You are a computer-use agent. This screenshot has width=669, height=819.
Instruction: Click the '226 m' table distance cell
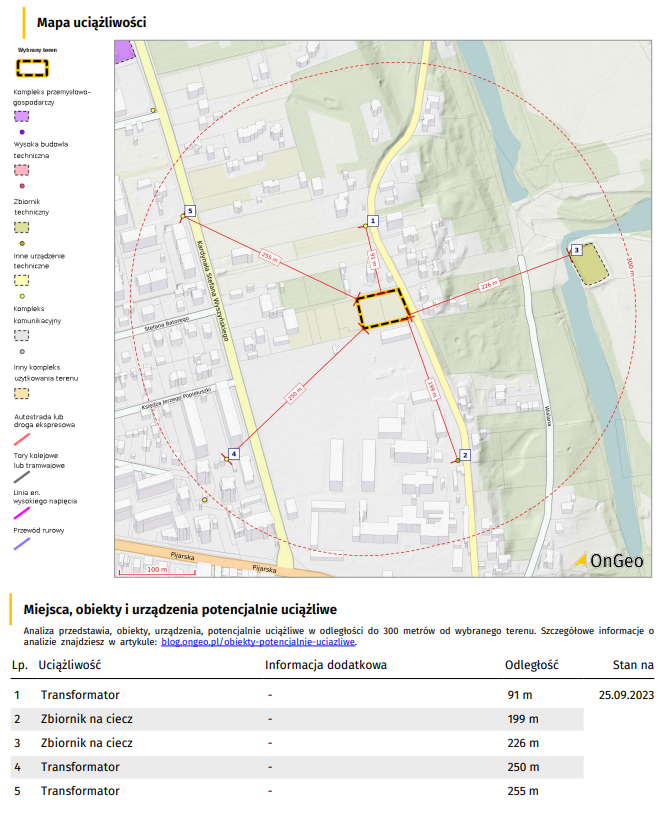click(x=523, y=743)
